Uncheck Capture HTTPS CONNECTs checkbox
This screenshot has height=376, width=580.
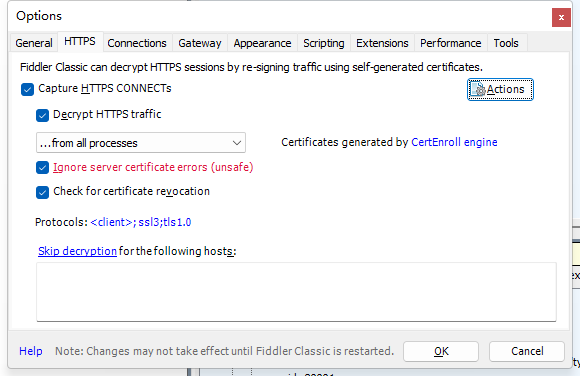click(x=27, y=89)
